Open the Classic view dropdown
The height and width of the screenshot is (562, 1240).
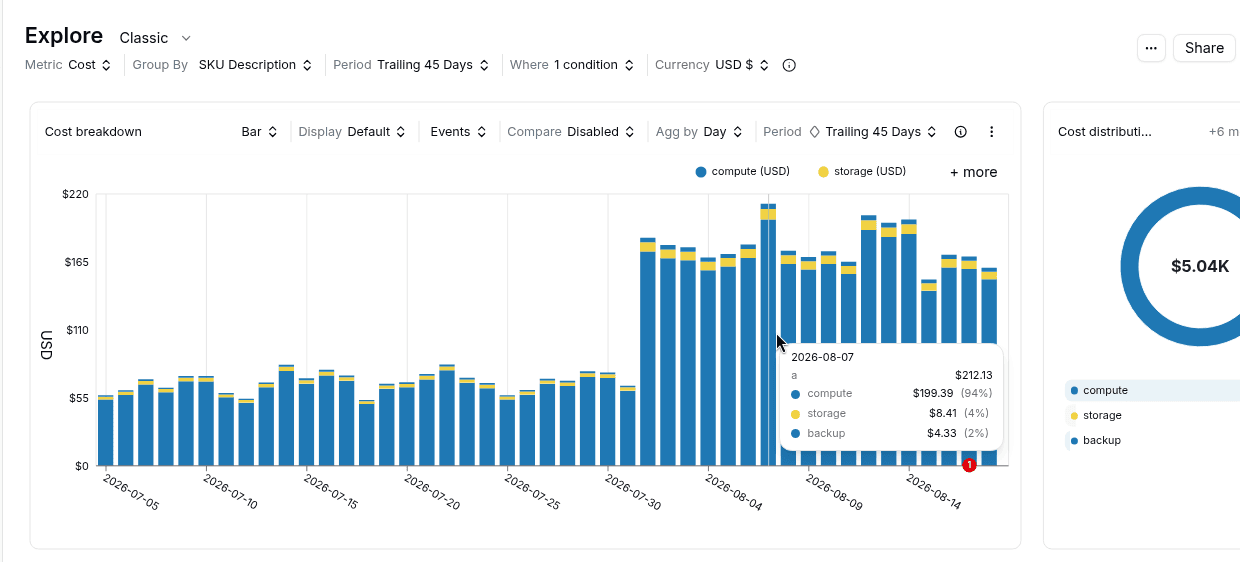pyautogui.click(x=155, y=38)
